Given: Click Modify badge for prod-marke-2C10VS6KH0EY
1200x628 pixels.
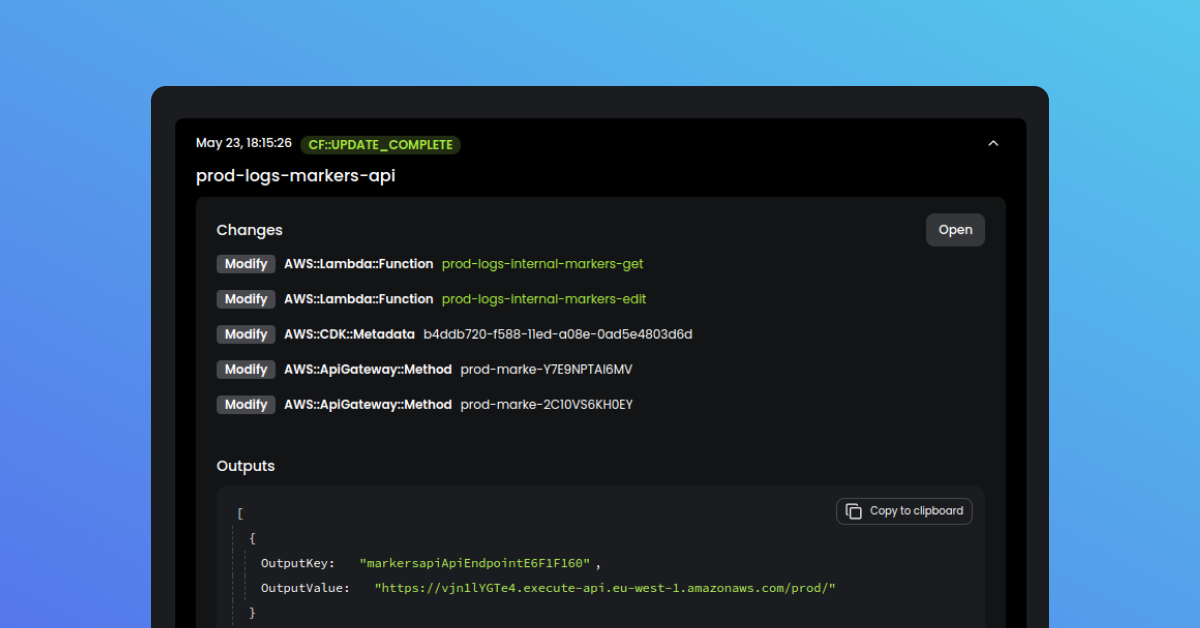Looking at the screenshot, I should [246, 404].
